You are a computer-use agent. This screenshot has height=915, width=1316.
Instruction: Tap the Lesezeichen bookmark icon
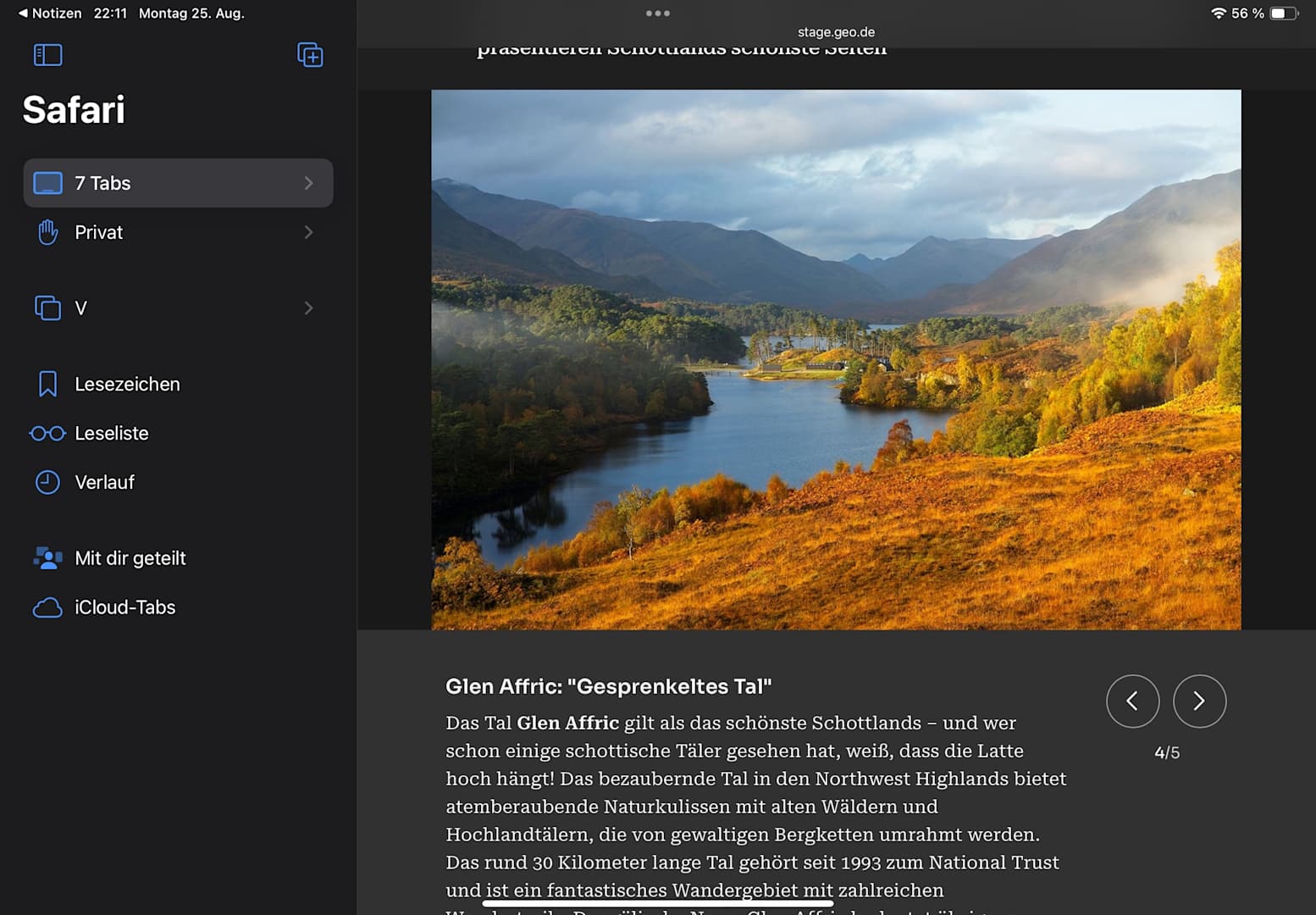[48, 384]
